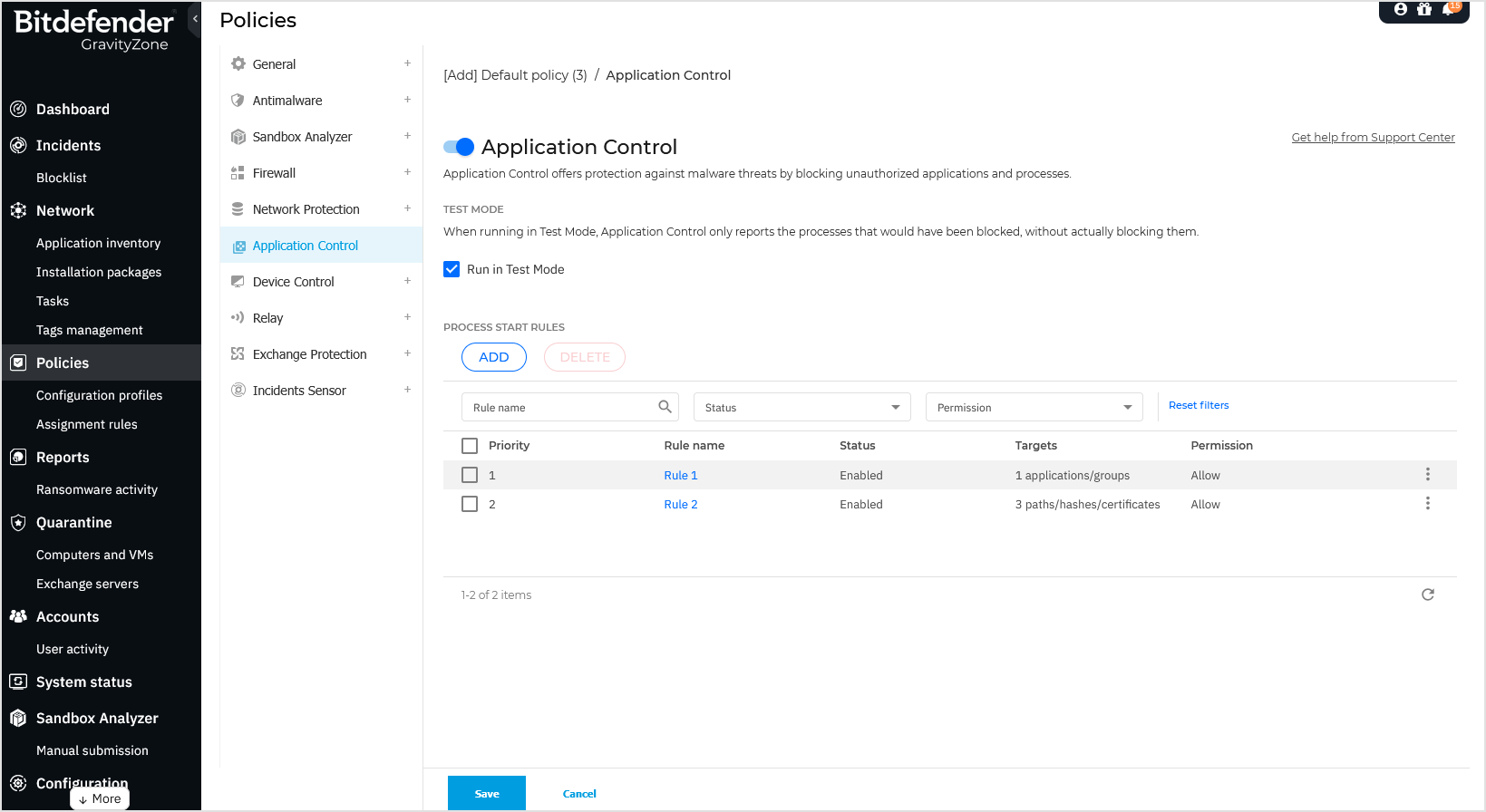This screenshot has width=1486, height=812.
Task: Cancel the policy editing
Action: (579, 794)
